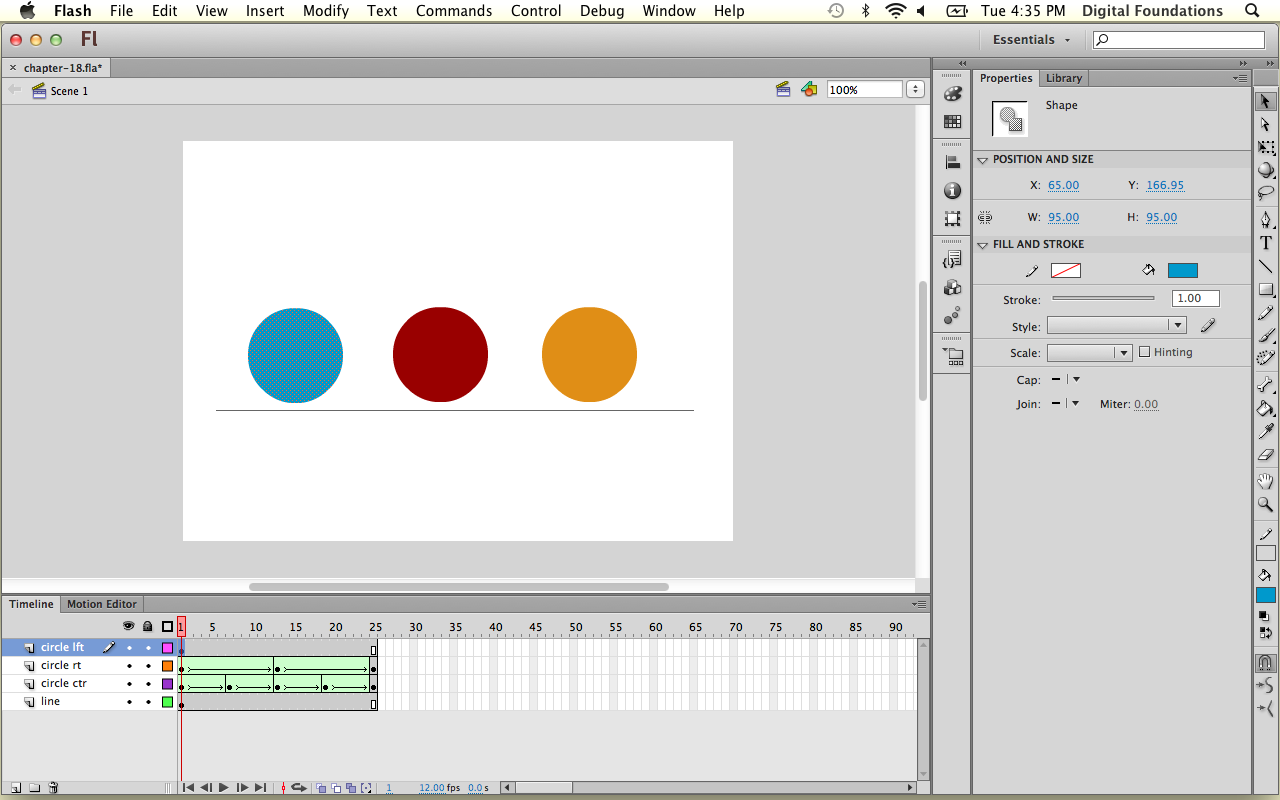
Task: Click the Spotlight search icon in menu bar
Action: [1252, 11]
